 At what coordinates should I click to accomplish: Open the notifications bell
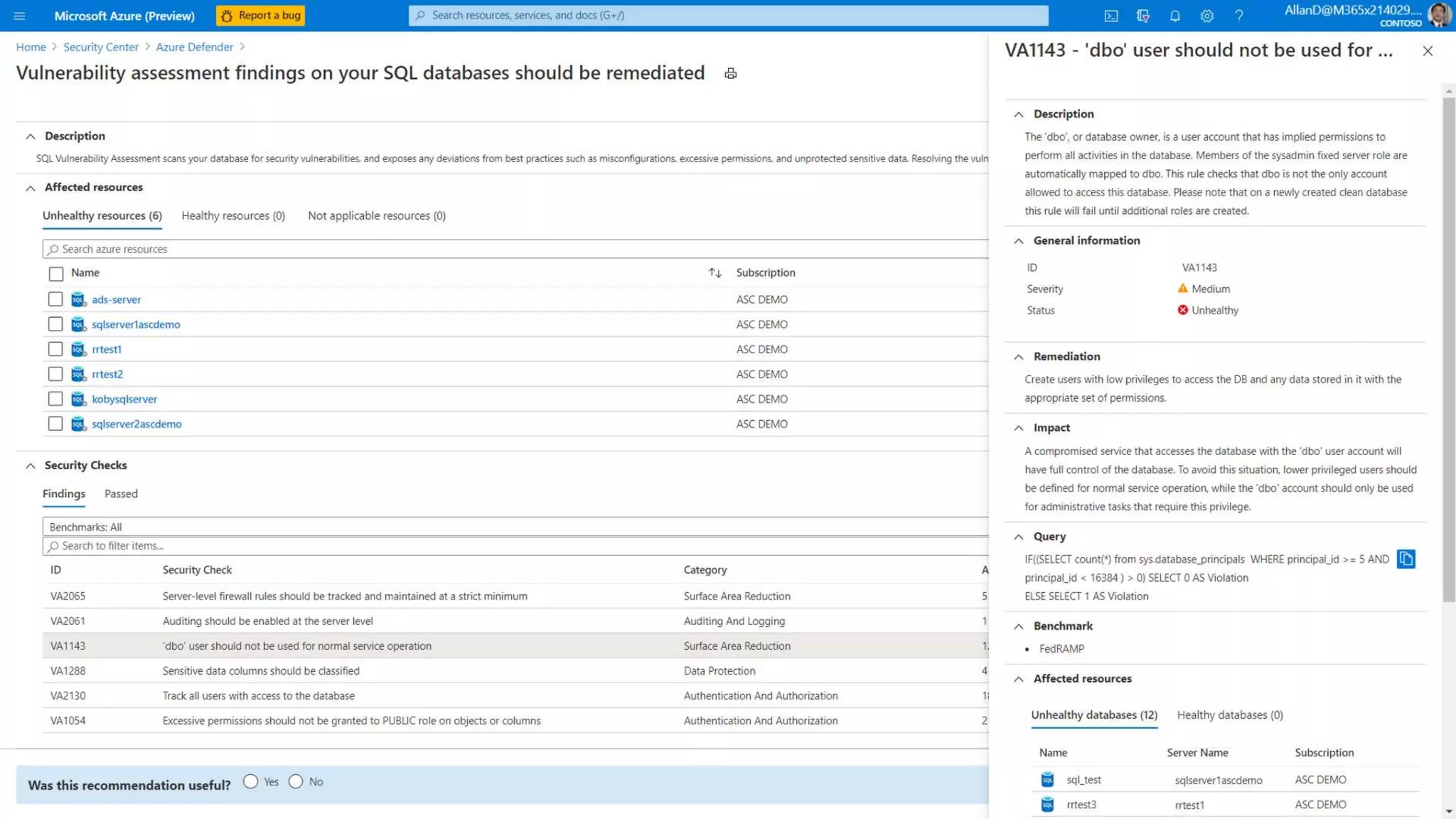click(x=1174, y=16)
